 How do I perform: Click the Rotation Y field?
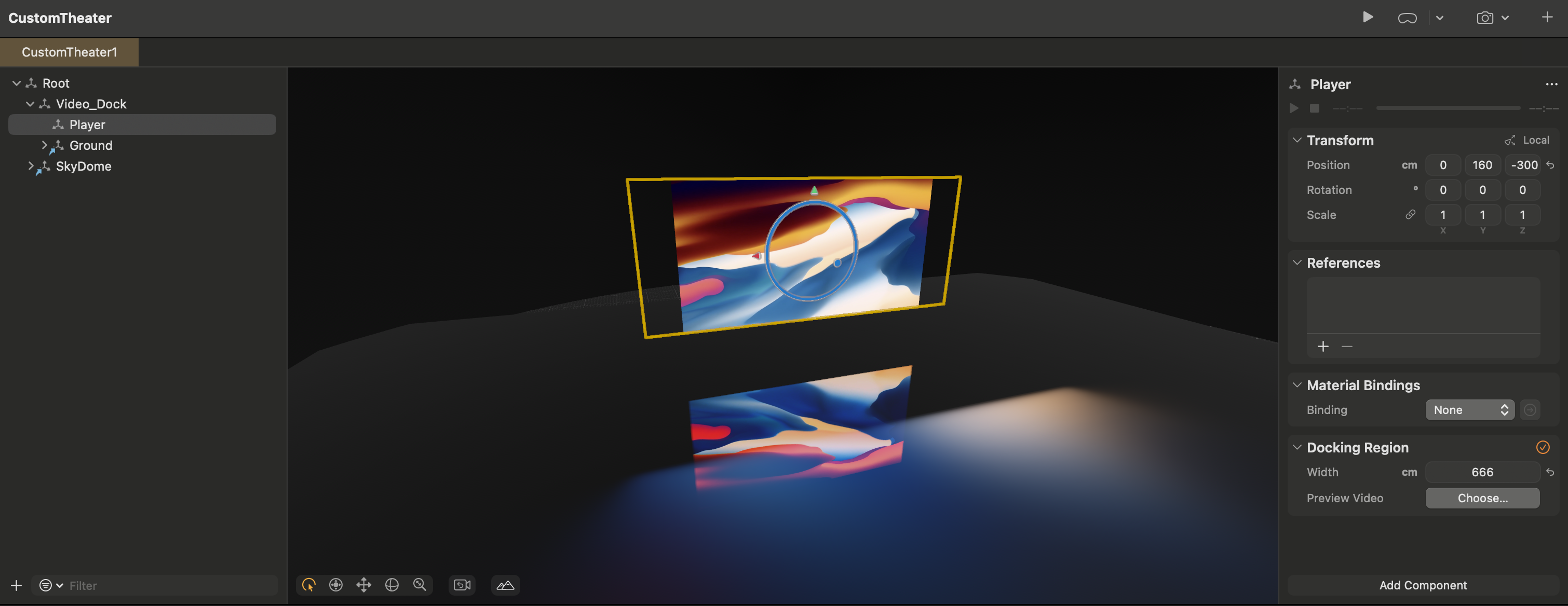pyautogui.click(x=1482, y=190)
